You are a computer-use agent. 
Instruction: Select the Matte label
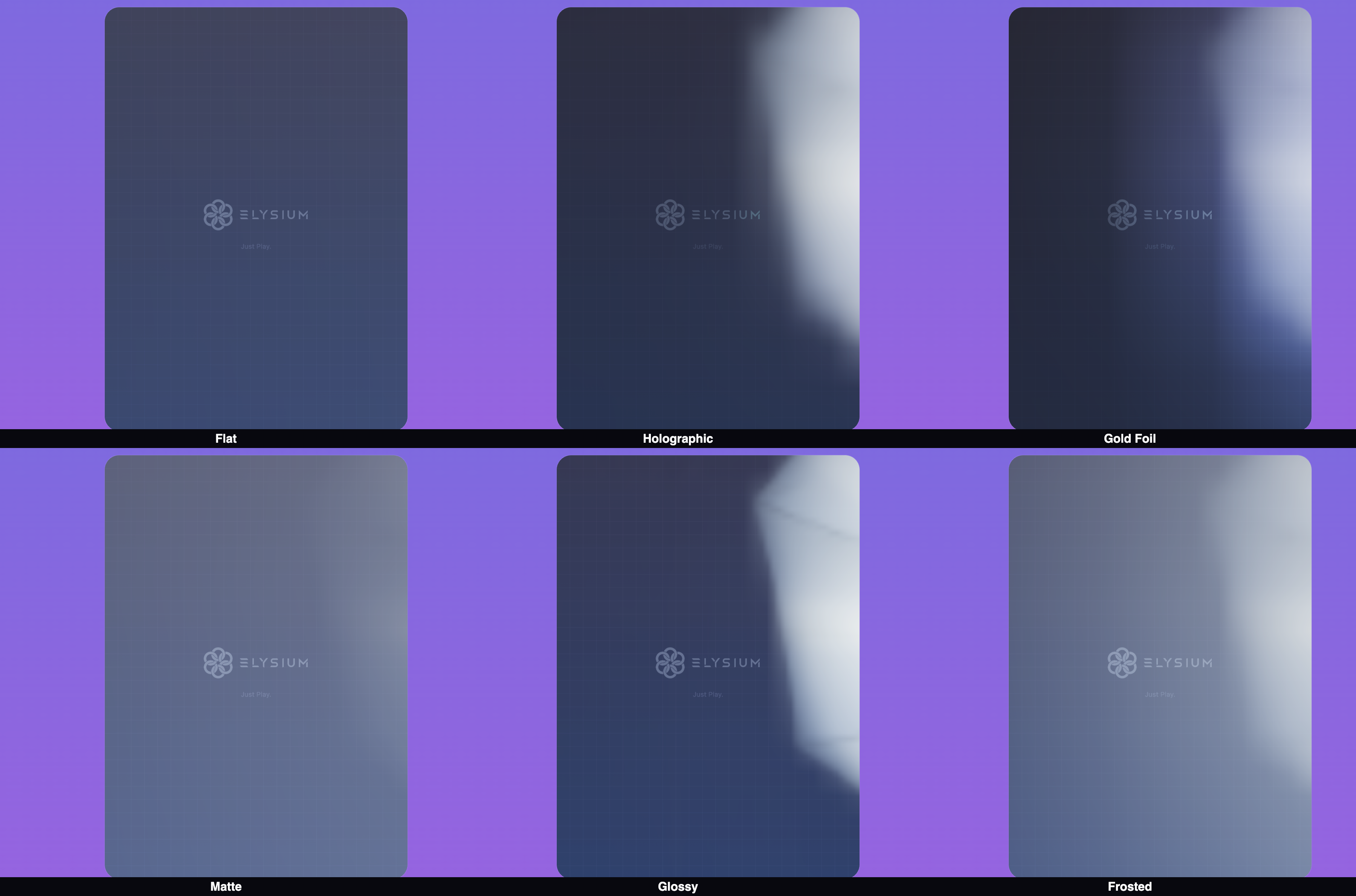[x=226, y=886]
